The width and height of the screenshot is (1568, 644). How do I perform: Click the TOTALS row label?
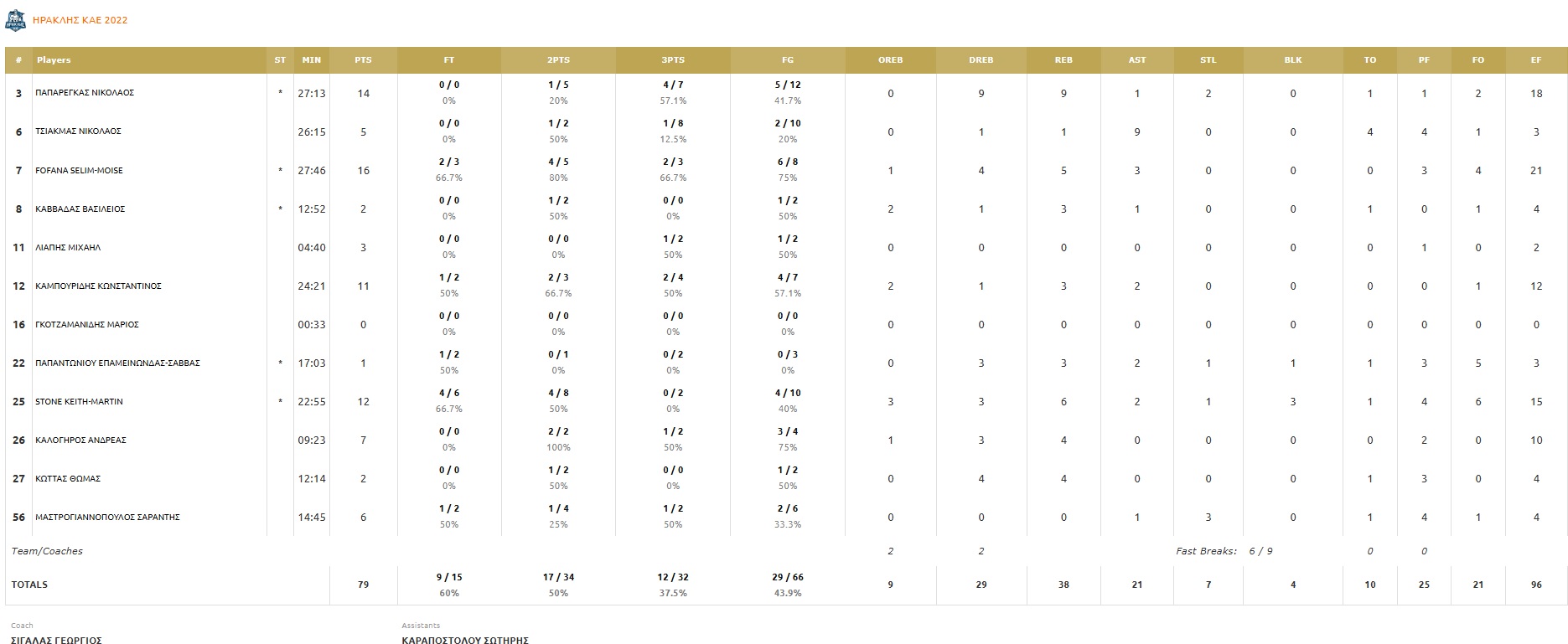(x=29, y=585)
